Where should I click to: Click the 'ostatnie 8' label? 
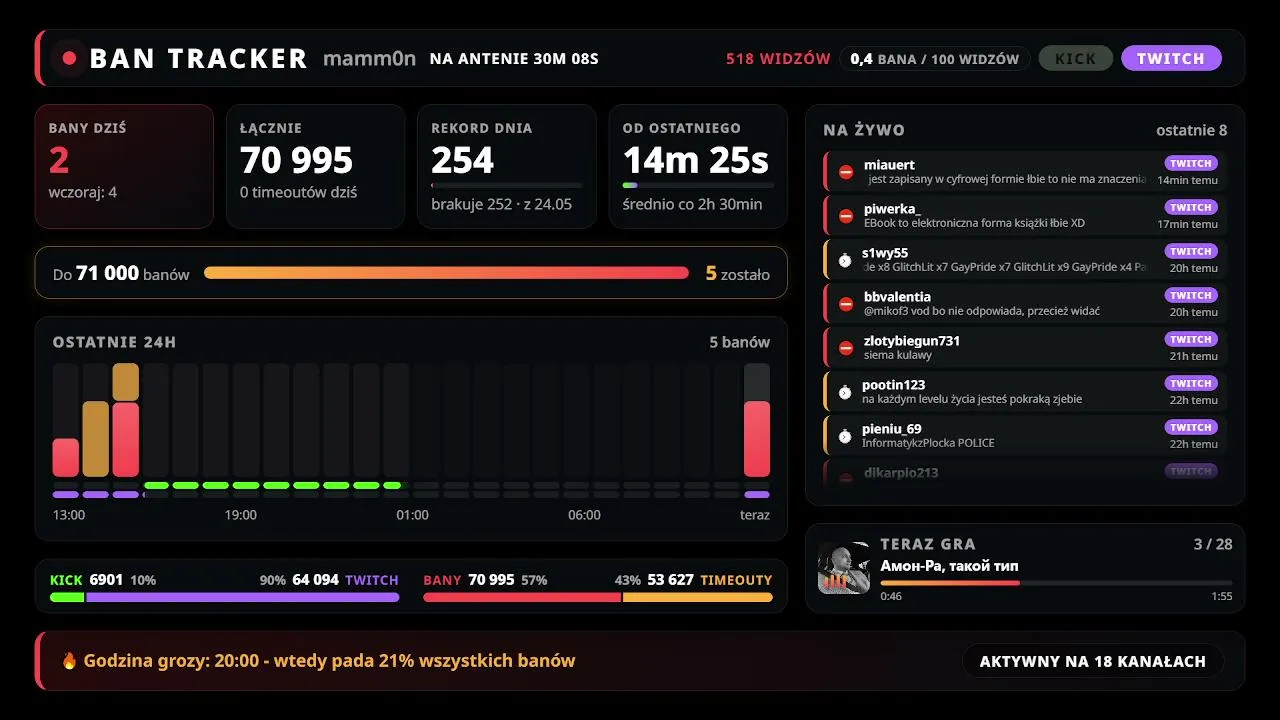point(1192,130)
